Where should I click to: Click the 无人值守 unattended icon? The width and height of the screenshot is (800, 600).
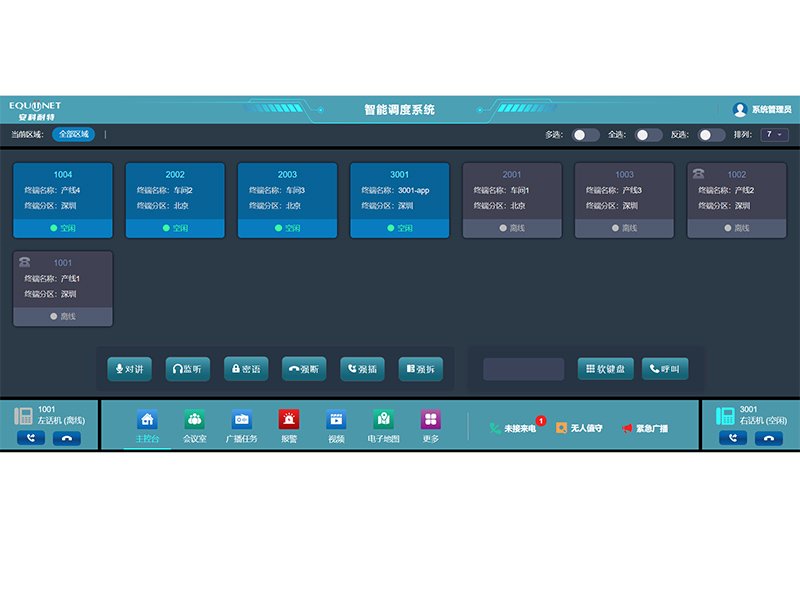(x=579, y=428)
